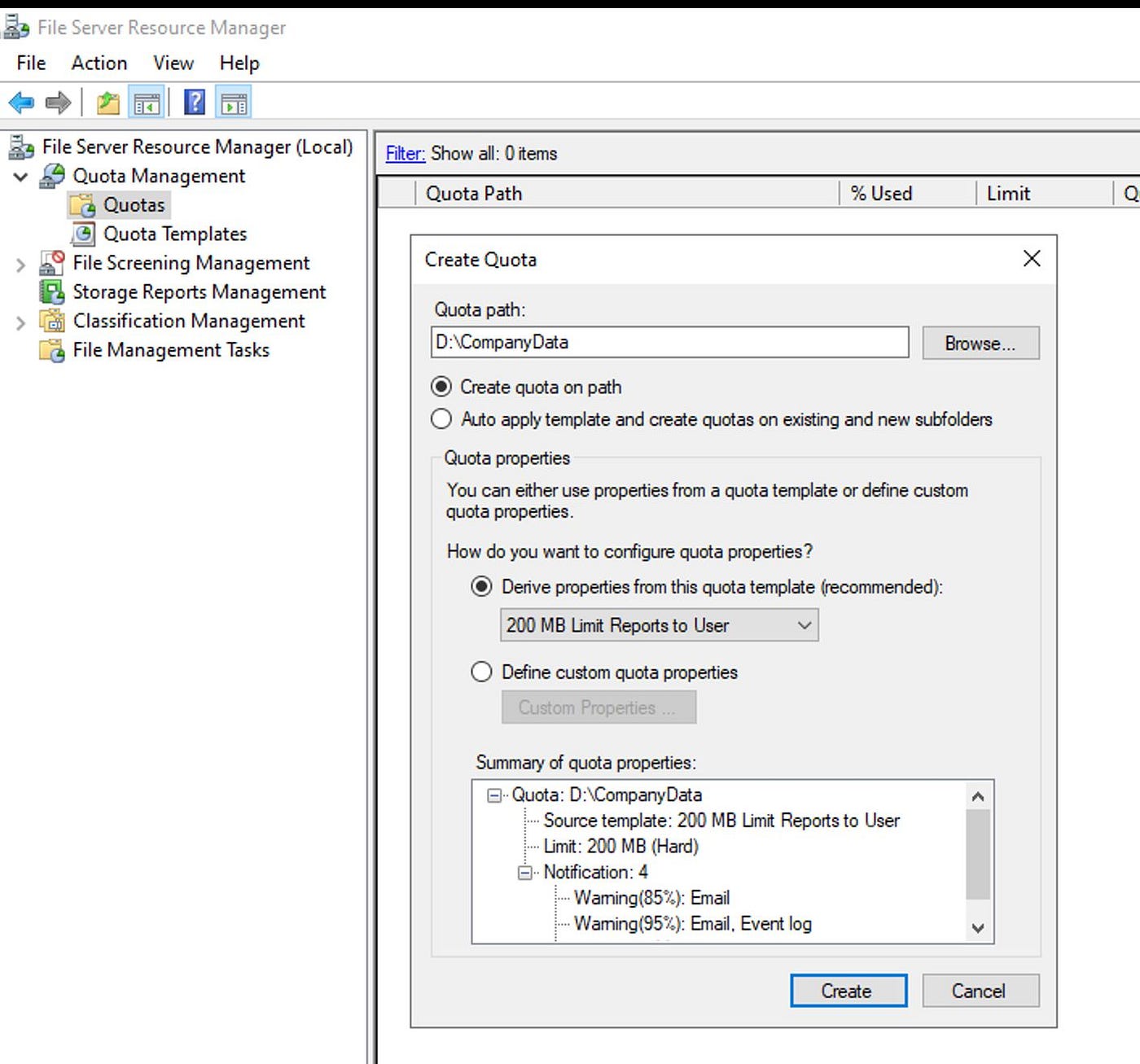Collapse the Quota Management tree node
1140x1064 pixels.
21,177
